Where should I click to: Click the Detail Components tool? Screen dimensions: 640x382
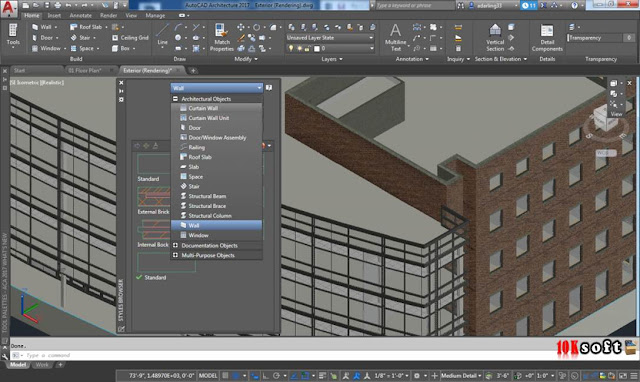point(547,37)
